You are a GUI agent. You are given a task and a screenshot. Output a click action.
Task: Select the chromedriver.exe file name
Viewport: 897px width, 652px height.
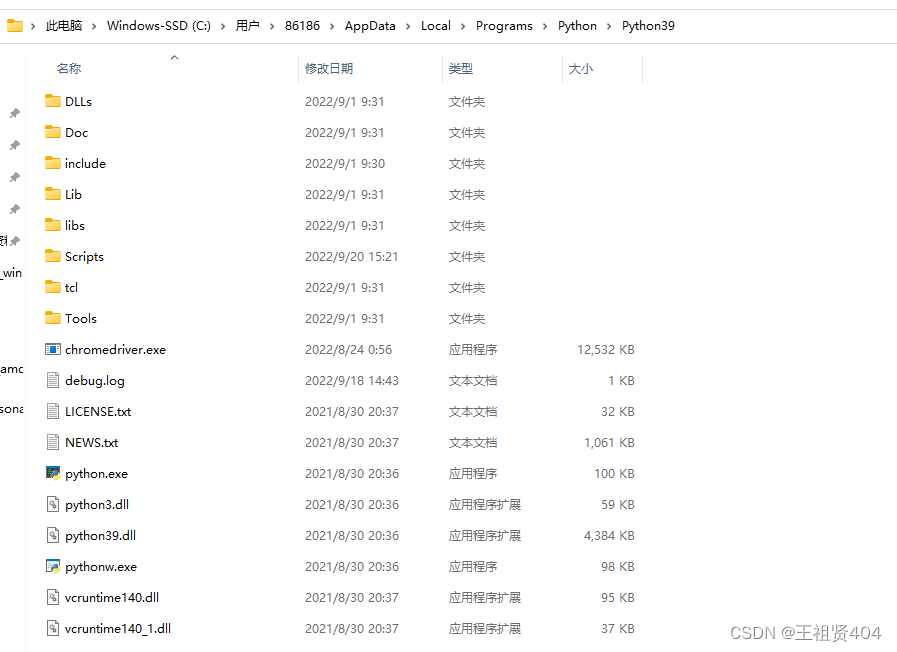point(115,349)
